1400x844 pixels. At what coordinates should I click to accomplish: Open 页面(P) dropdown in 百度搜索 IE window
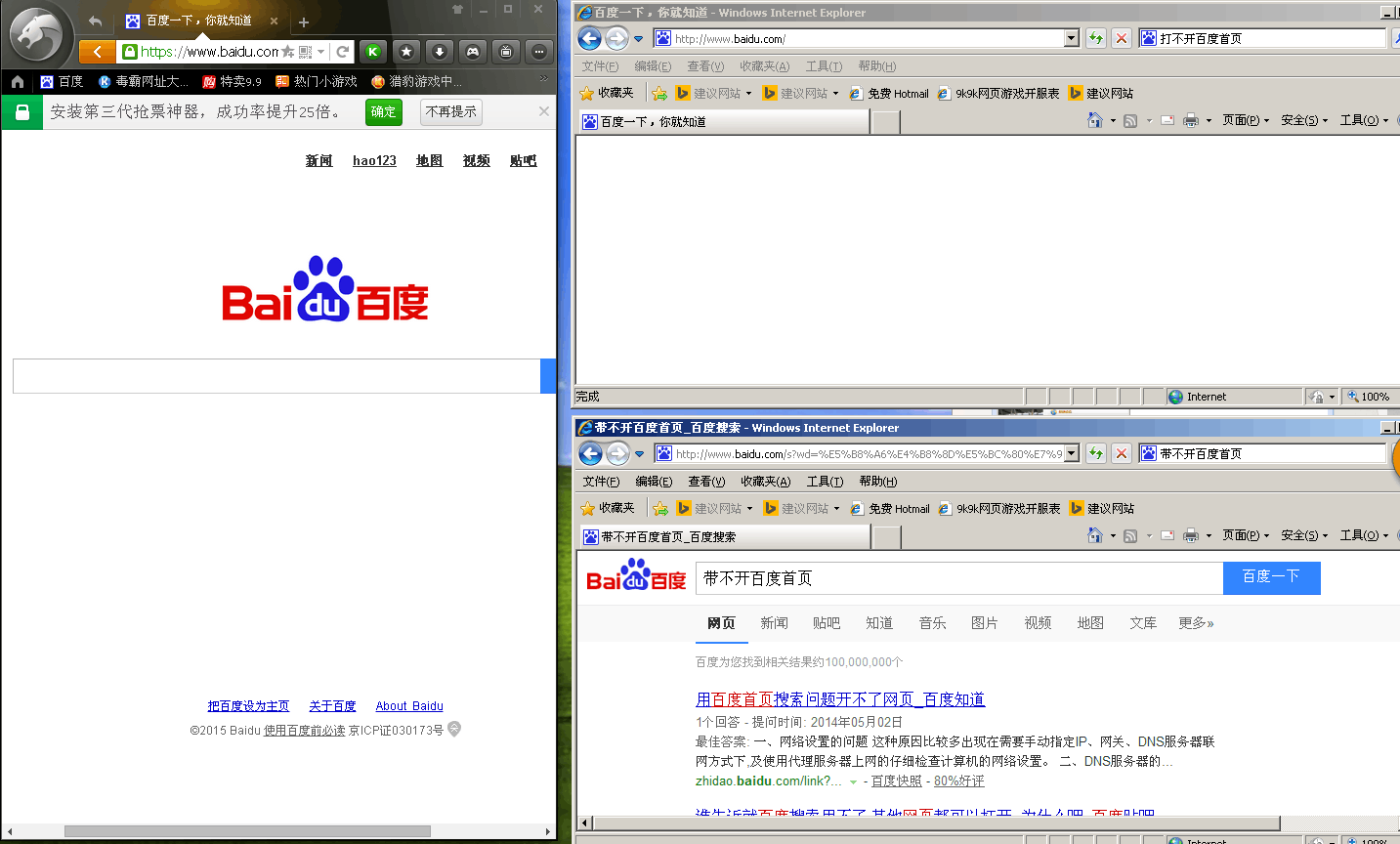(1246, 535)
